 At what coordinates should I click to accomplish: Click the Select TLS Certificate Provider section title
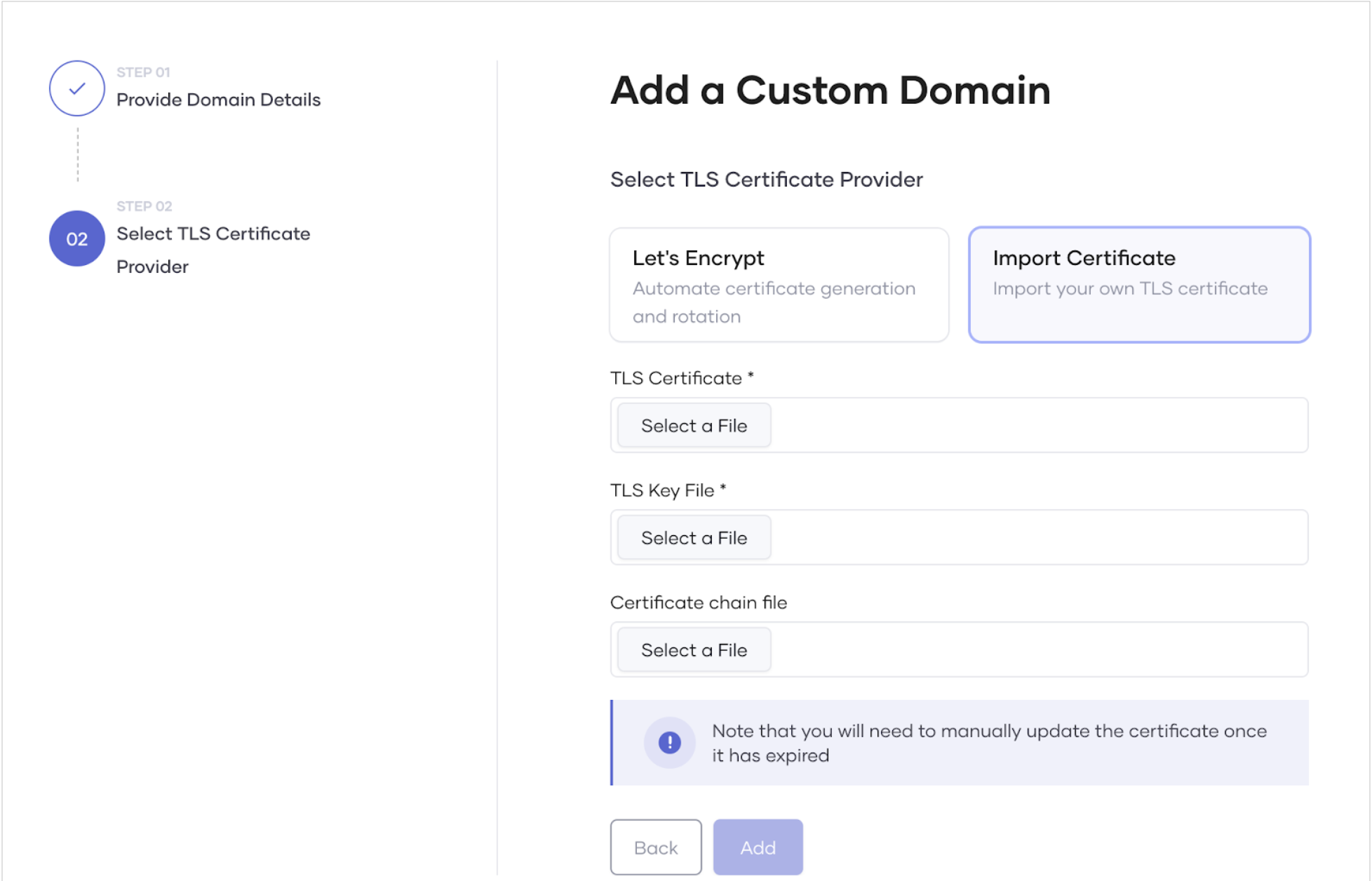tap(766, 179)
